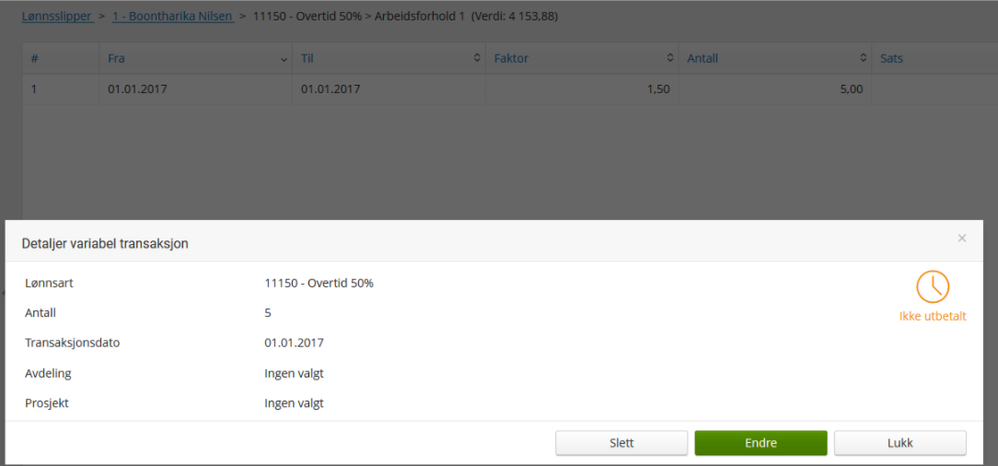Toggle sort arrows on Faktor column
The image size is (998, 466).
(x=670, y=58)
